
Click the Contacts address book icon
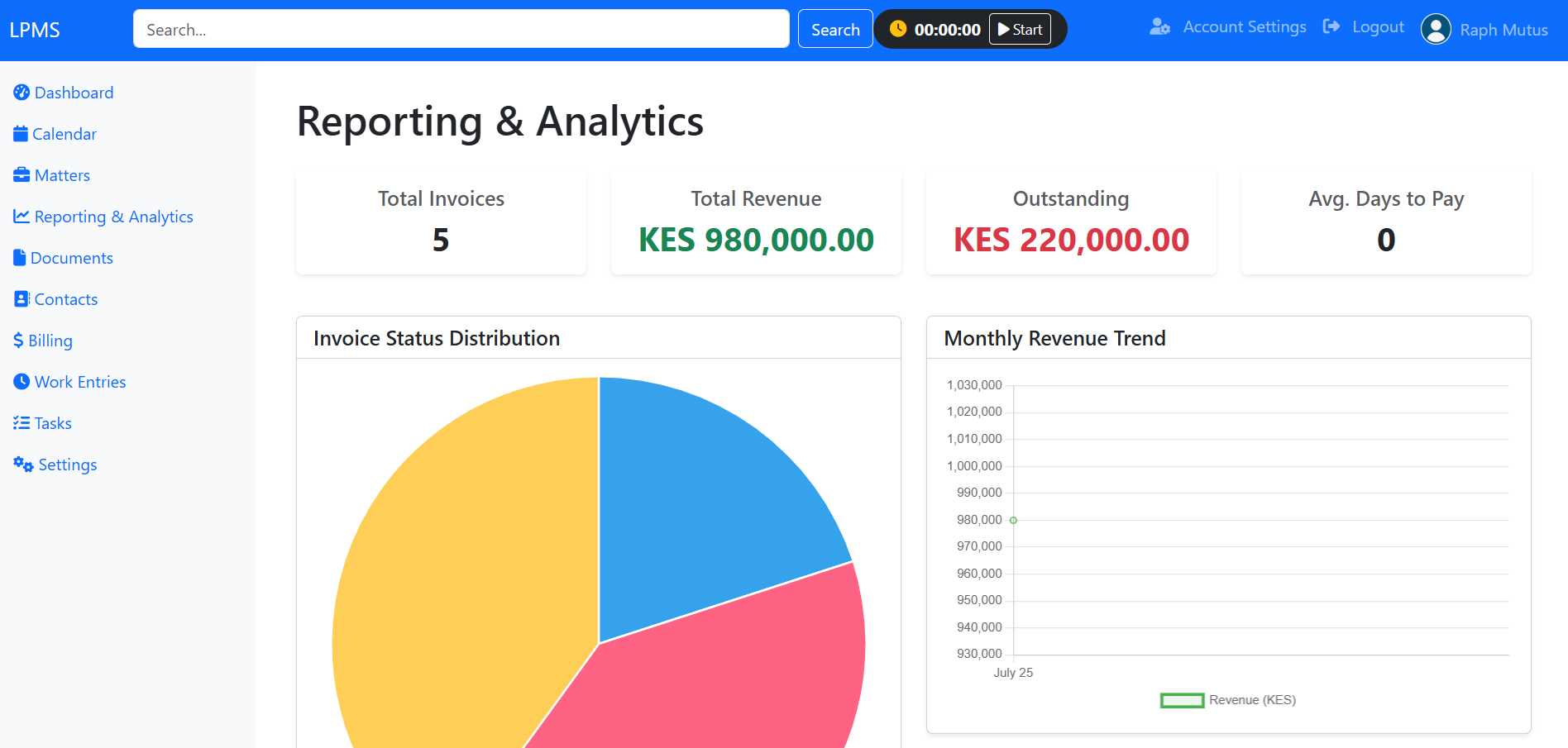pos(22,299)
